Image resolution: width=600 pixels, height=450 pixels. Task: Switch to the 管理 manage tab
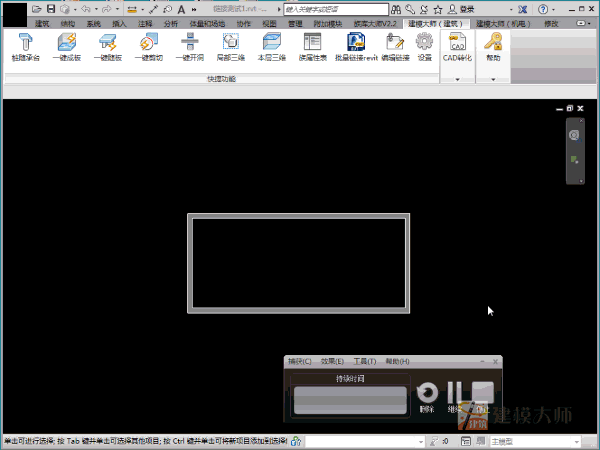(x=295, y=24)
